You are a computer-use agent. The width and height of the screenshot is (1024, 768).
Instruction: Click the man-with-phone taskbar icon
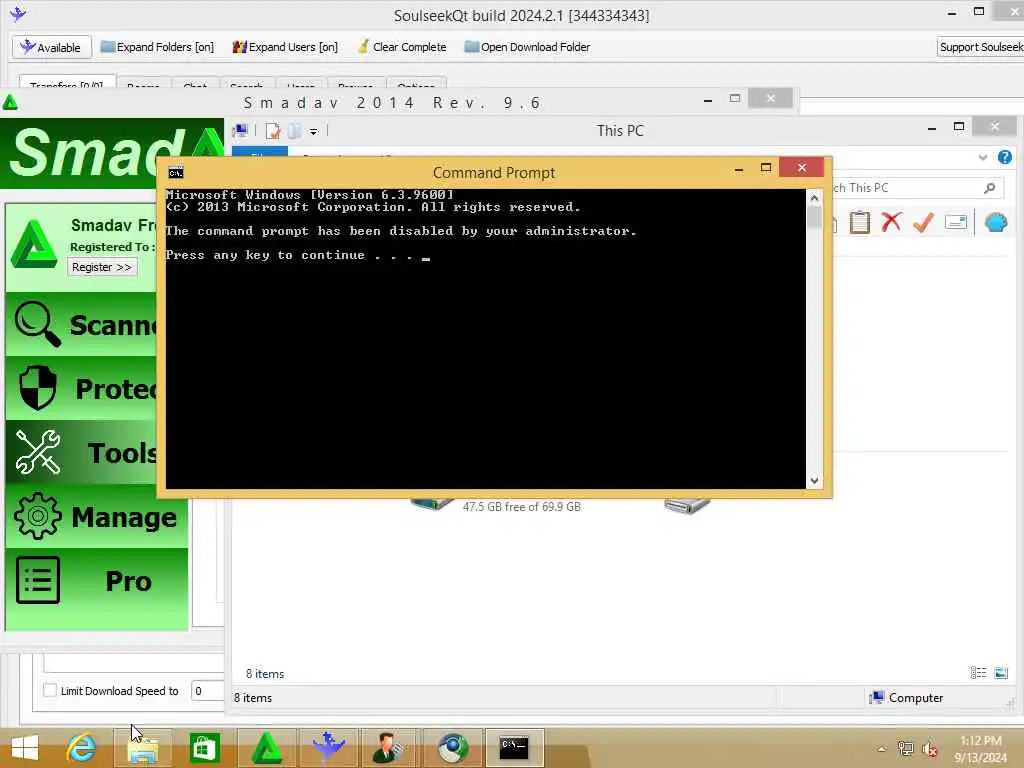[x=389, y=748]
